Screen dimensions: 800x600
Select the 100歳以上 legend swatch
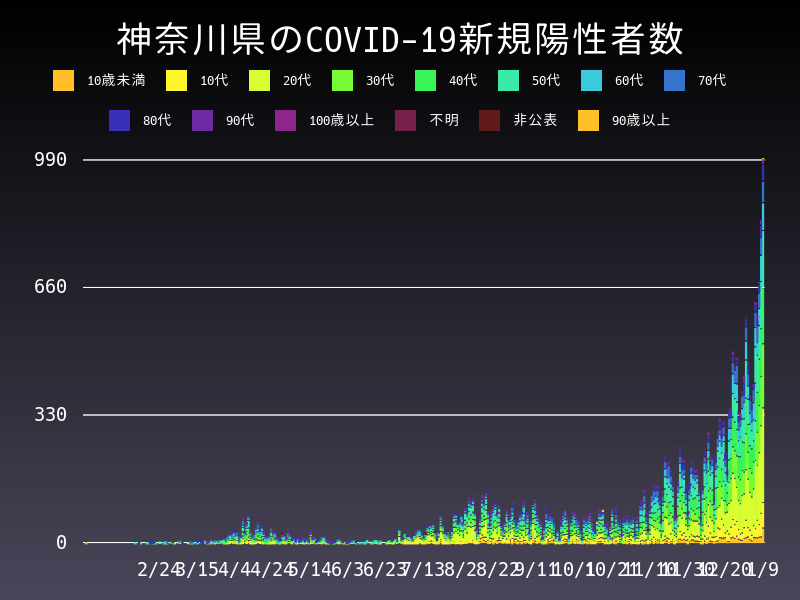coord(286,120)
